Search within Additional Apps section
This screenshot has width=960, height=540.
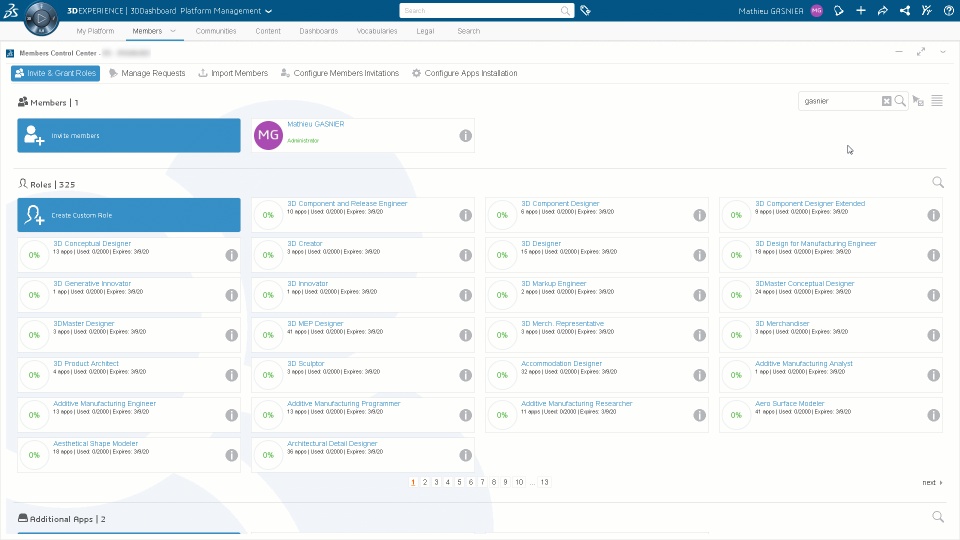coord(937,517)
